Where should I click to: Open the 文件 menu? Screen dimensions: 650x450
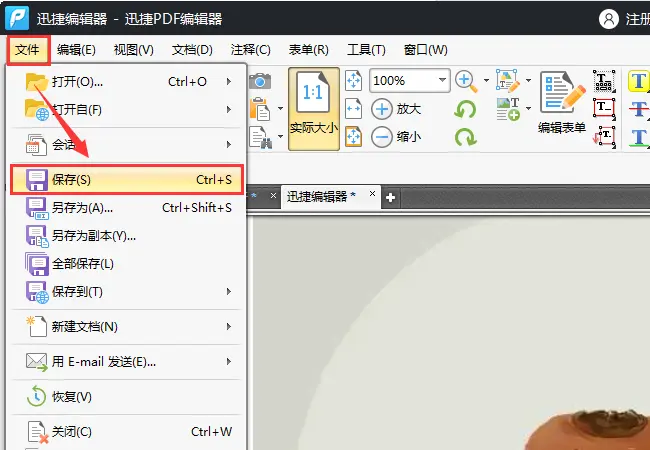(x=28, y=50)
